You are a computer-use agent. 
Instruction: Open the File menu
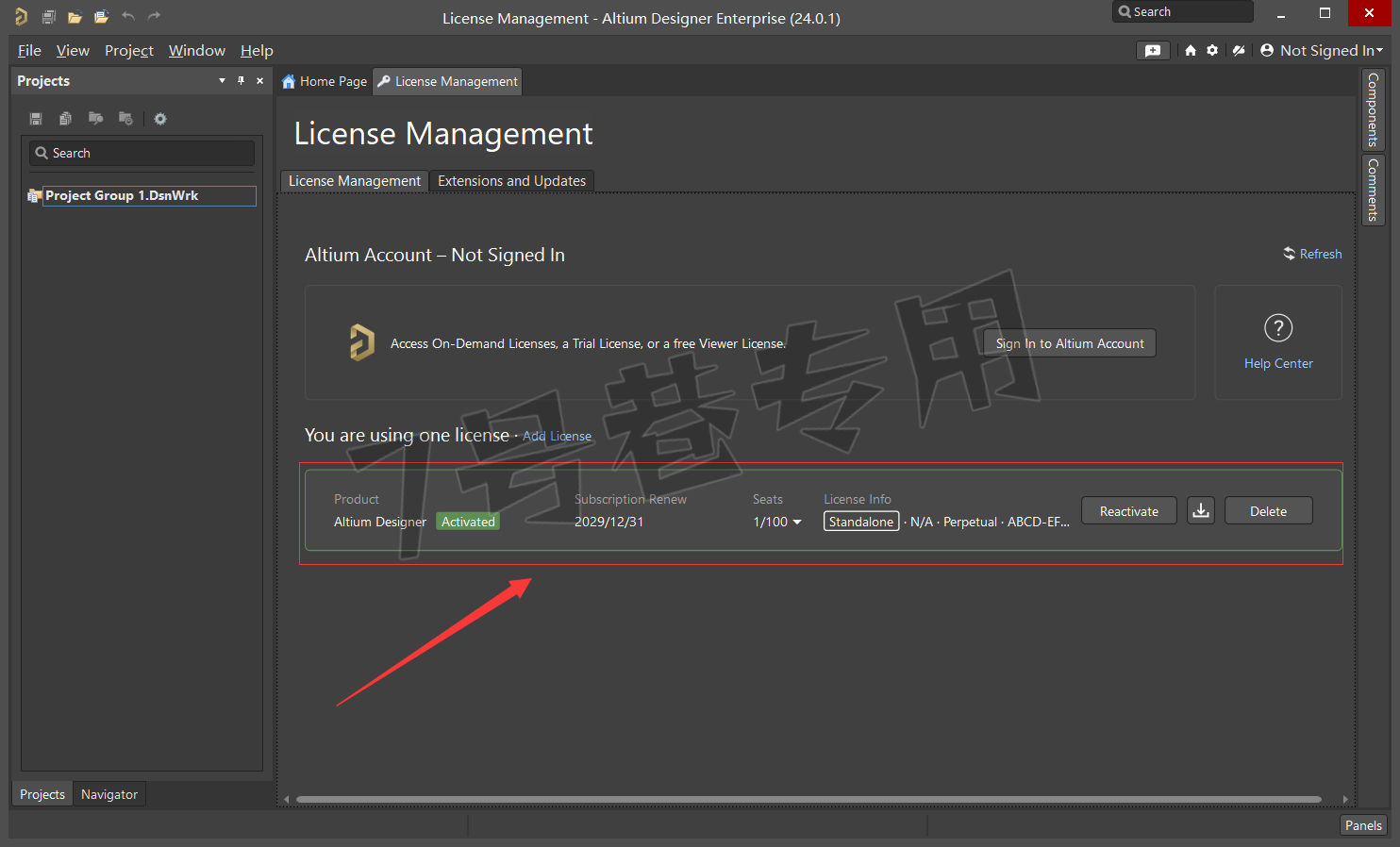point(29,51)
